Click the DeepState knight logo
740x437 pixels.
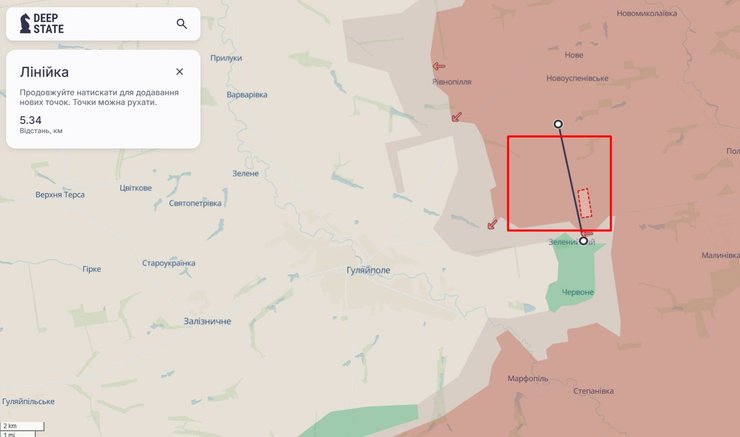click(x=25, y=23)
